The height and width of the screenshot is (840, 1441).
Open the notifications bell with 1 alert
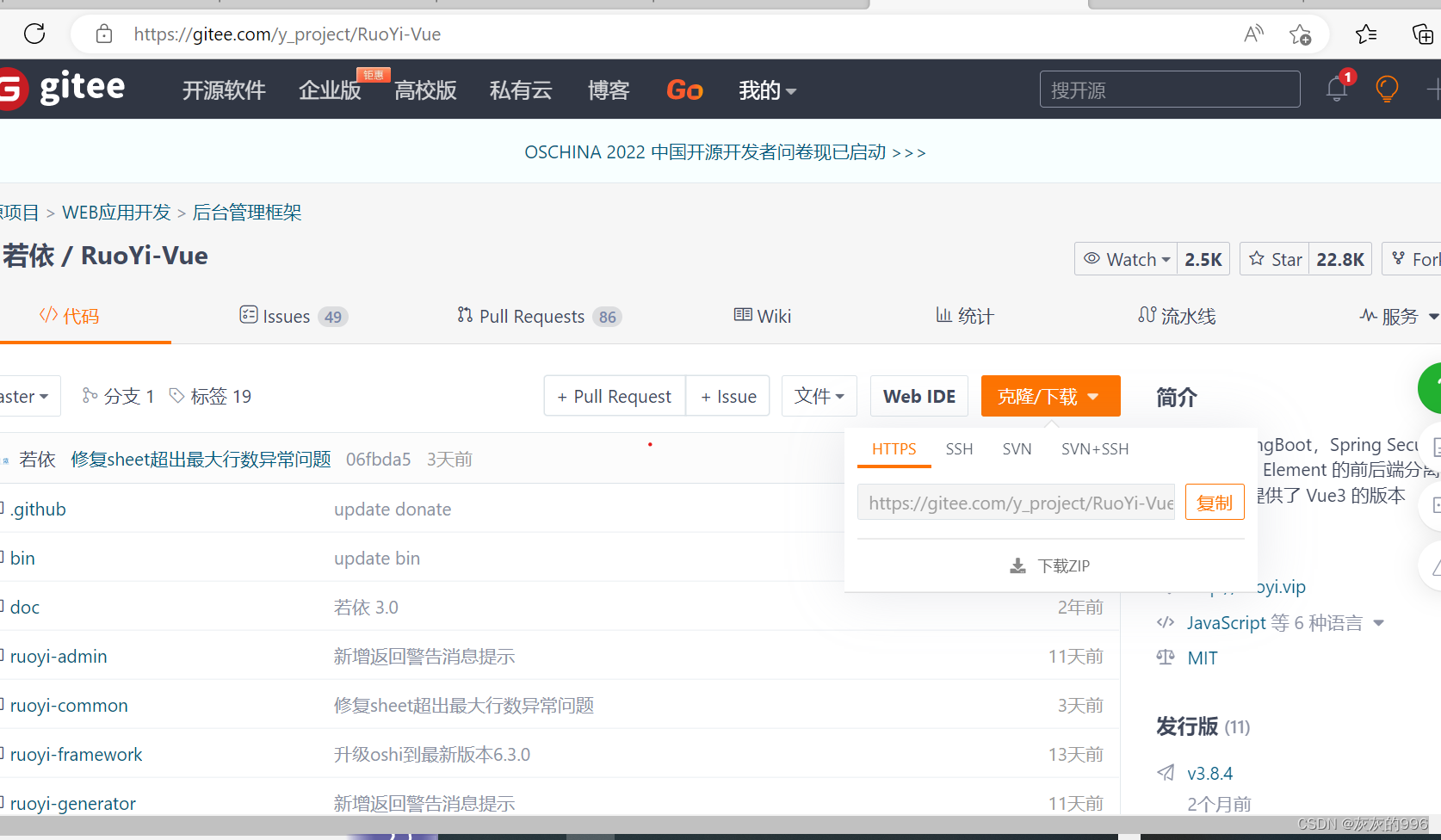[x=1337, y=89]
